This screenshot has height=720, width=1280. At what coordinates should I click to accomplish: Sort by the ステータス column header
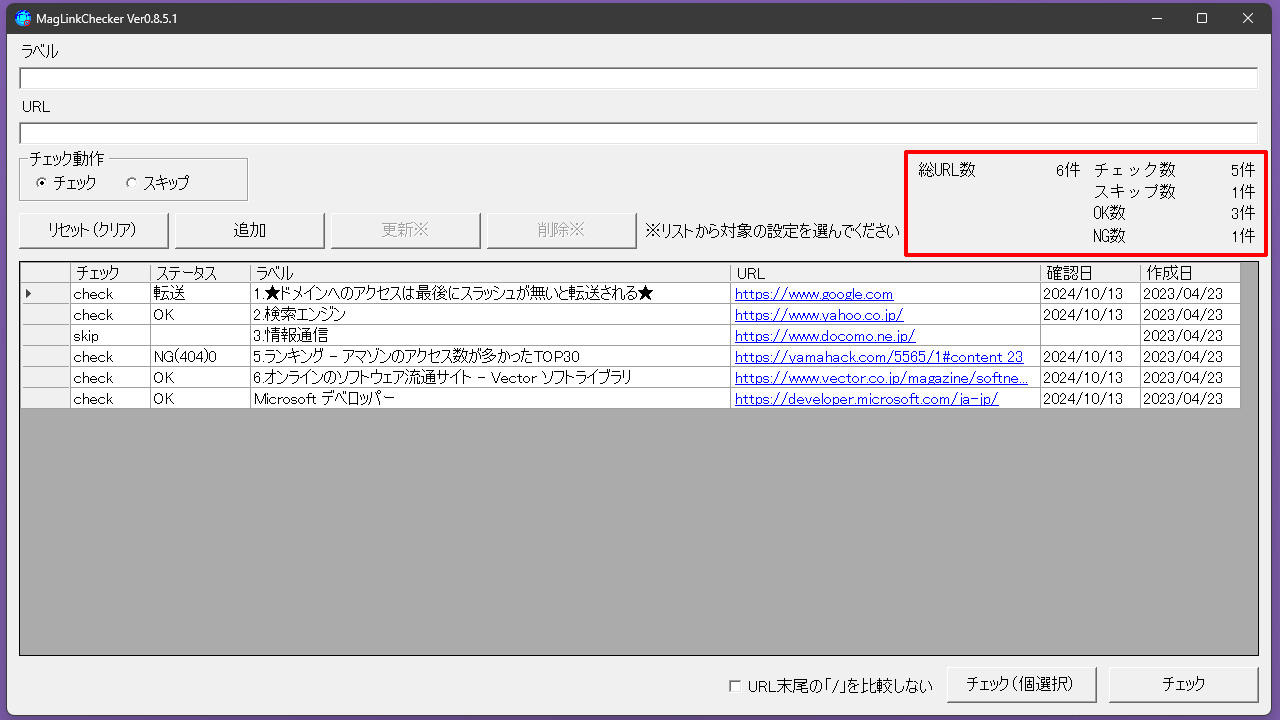point(200,273)
